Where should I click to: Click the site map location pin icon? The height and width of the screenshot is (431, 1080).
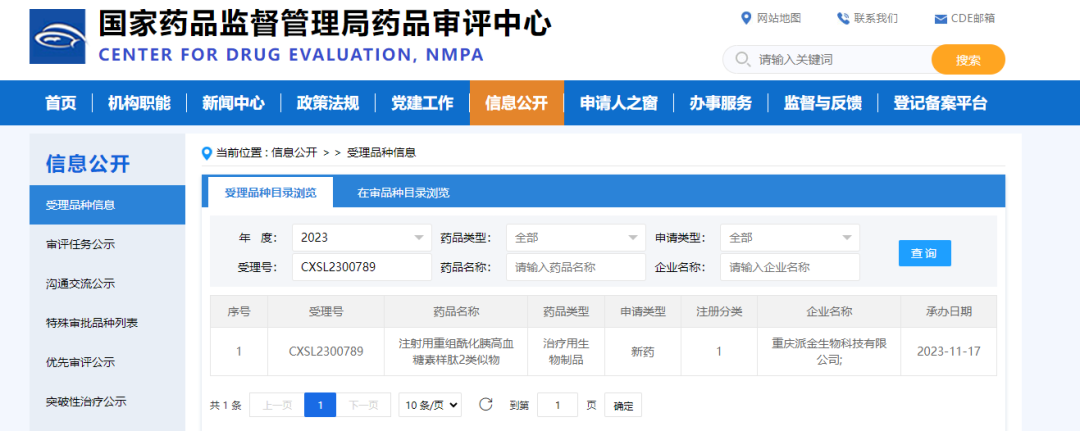pos(746,18)
